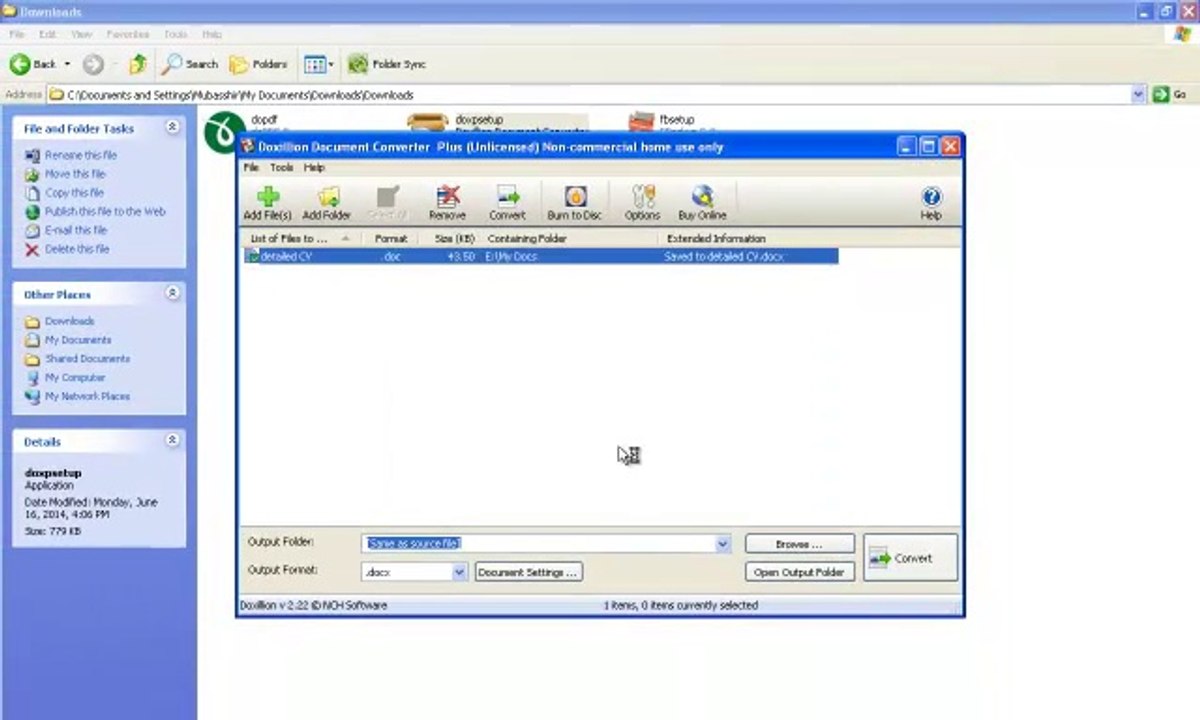
Task: Click Document Settings... button
Action: coord(528,572)
